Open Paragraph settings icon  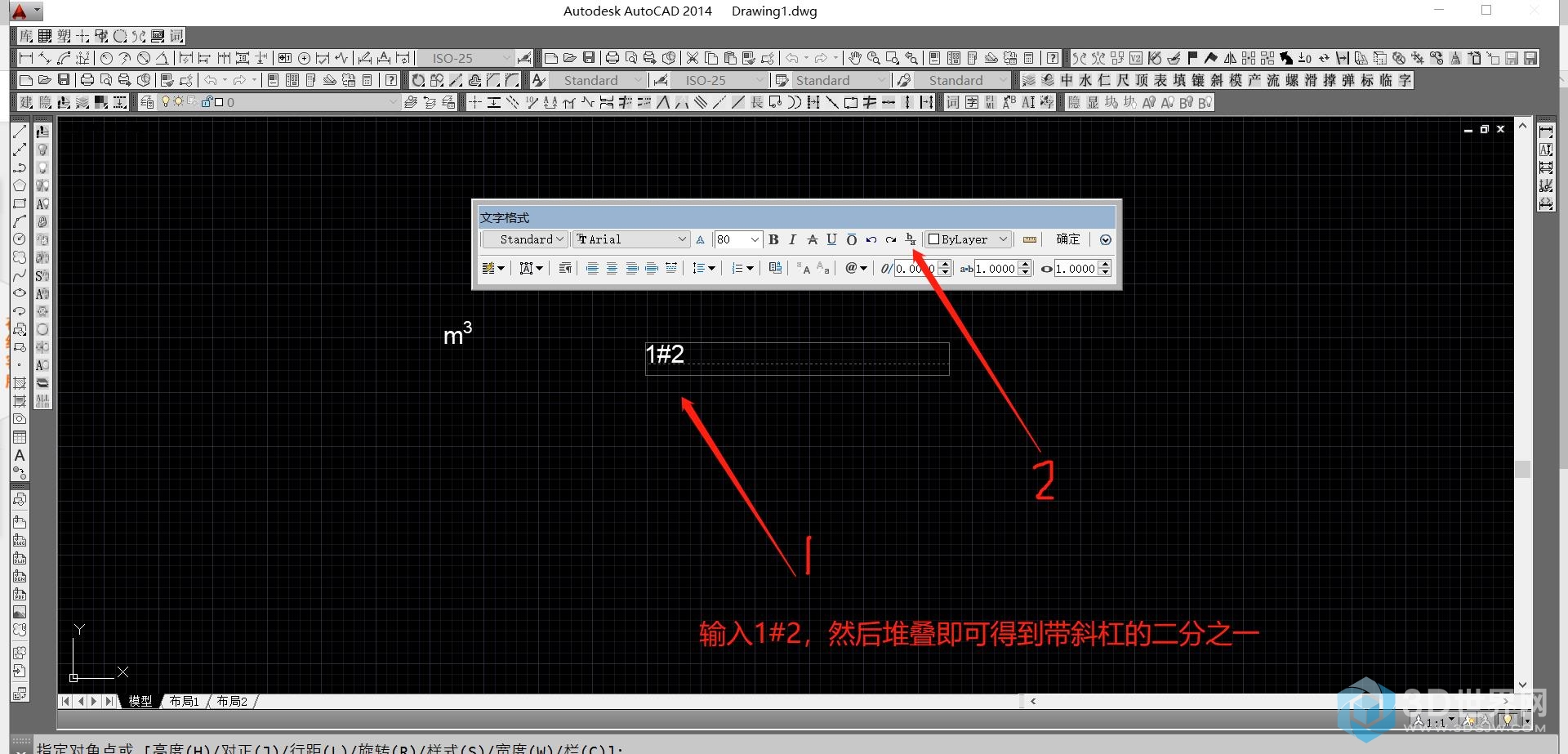coord(565,268)
